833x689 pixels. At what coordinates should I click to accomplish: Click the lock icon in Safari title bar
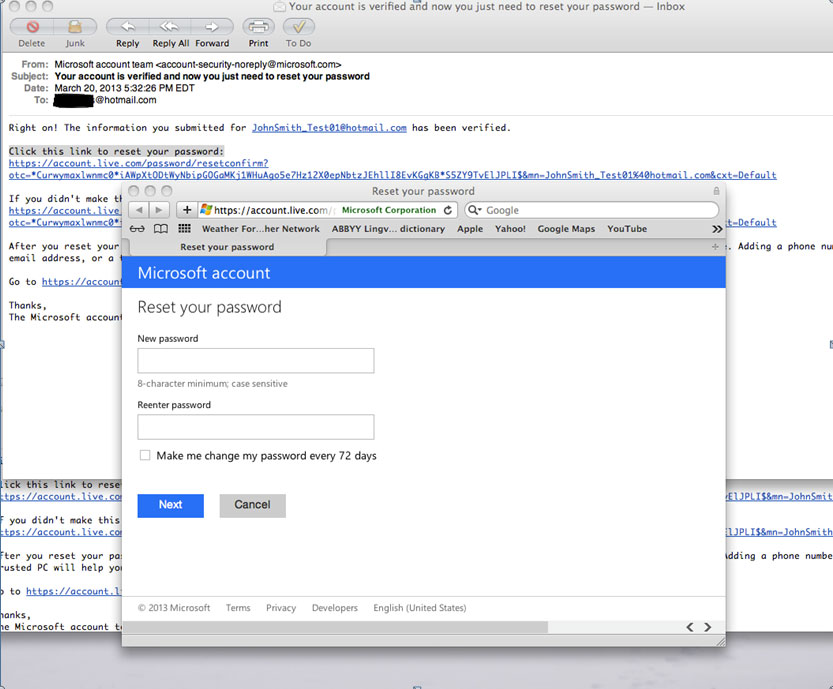[x=716, y=191]
